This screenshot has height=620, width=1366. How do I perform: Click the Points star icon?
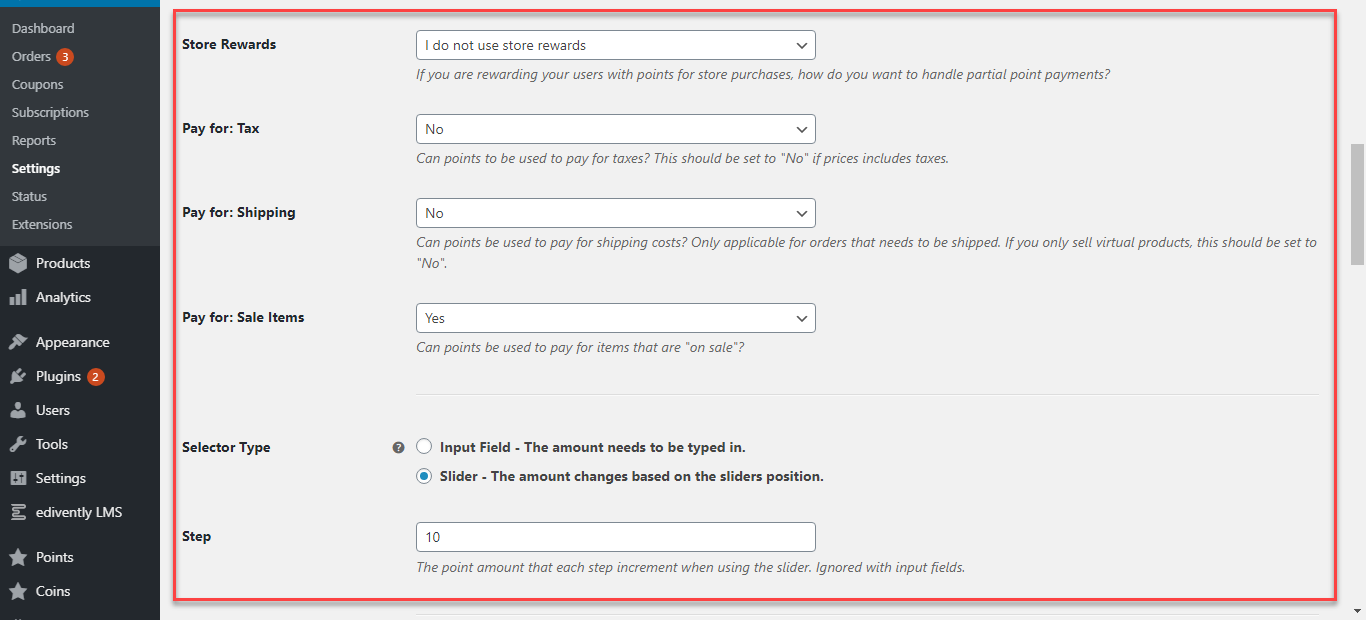click(18, 557)
